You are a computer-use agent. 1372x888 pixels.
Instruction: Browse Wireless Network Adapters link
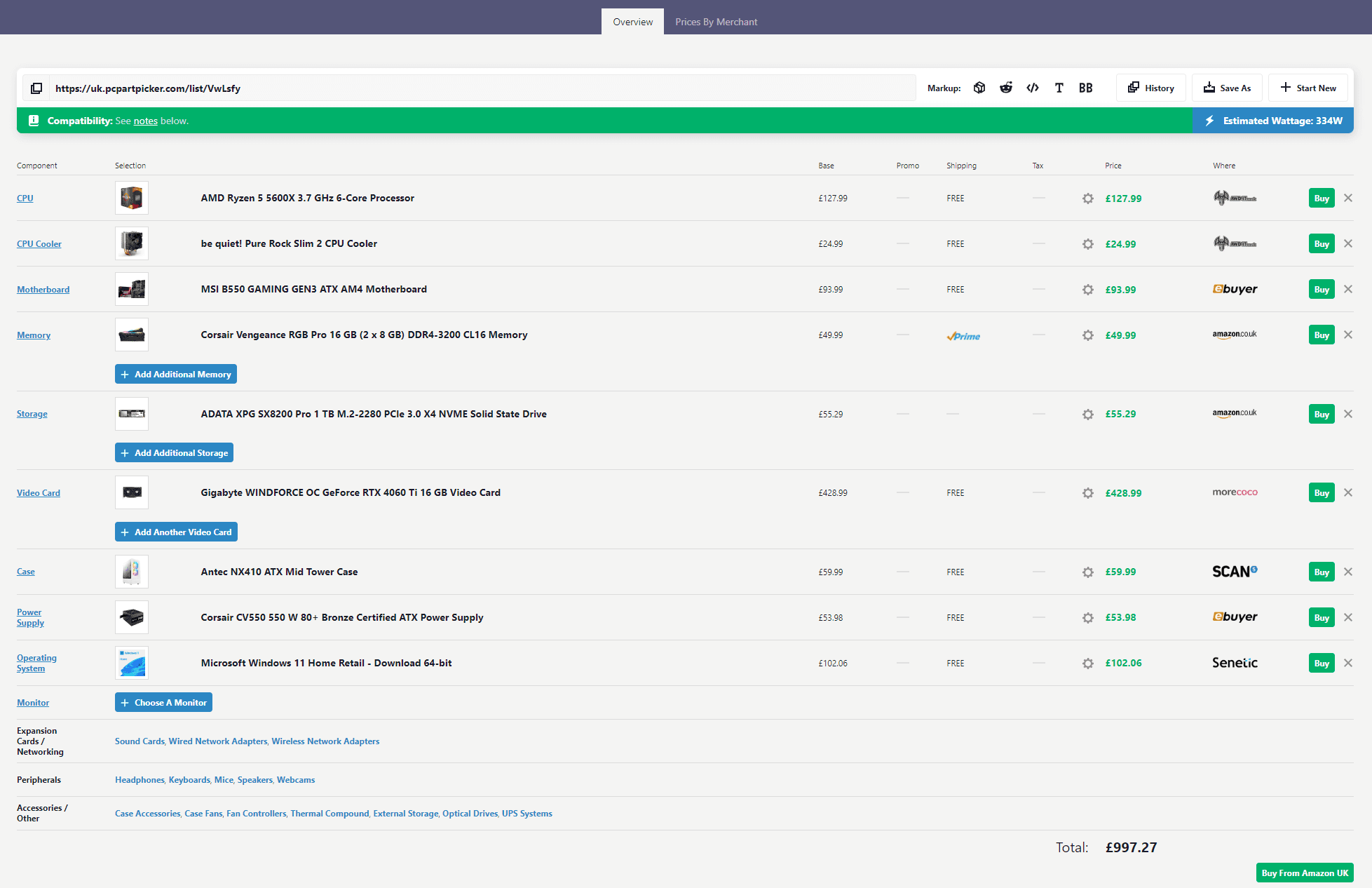point(325,741)
